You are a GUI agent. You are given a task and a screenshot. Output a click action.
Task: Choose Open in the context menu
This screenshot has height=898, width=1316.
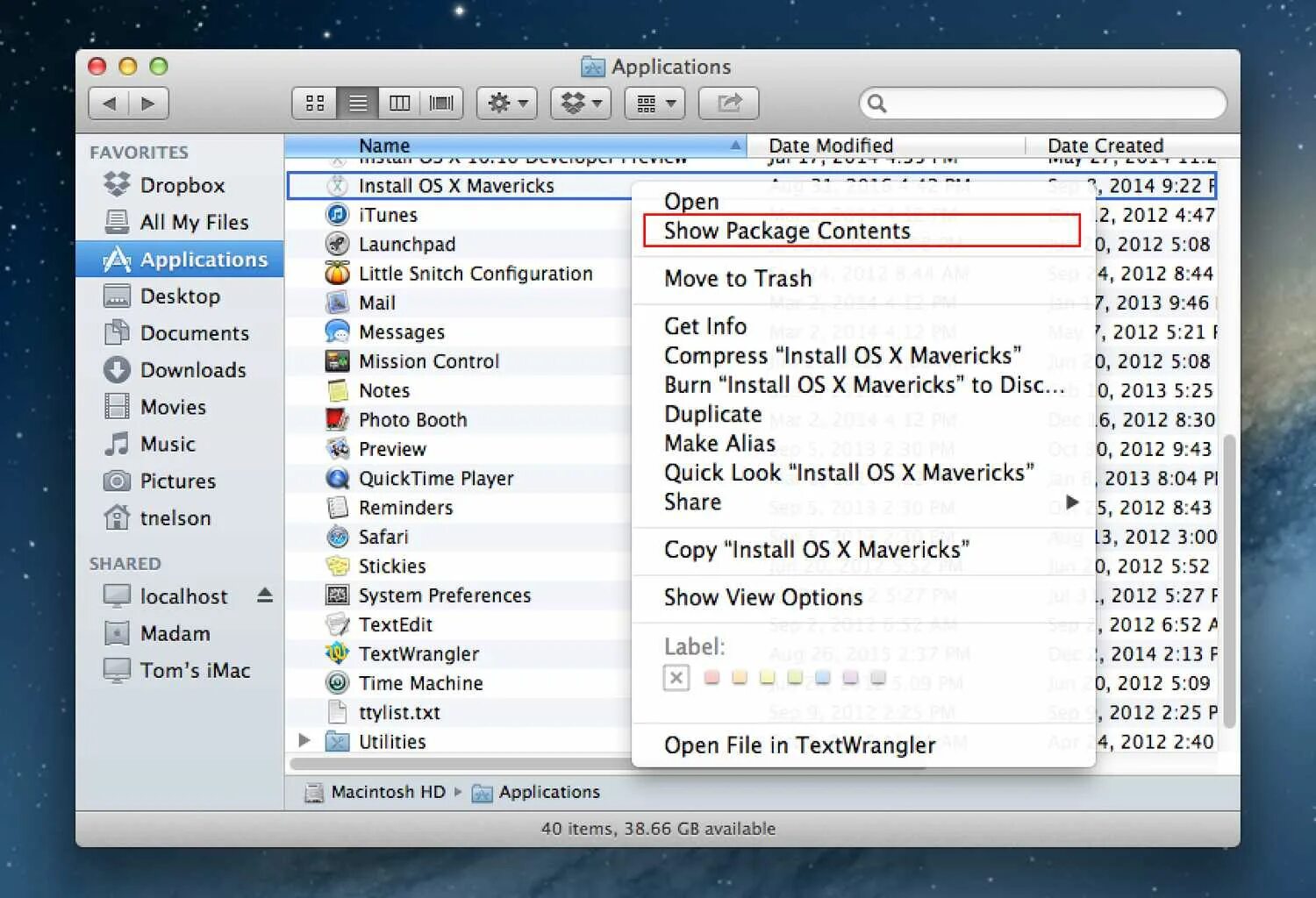point(863,201)
